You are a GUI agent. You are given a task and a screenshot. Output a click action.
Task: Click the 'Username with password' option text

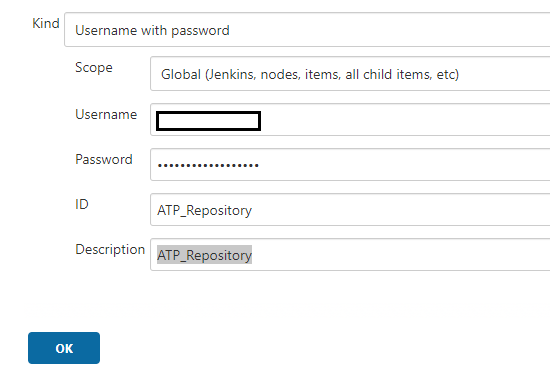(152, 31)
